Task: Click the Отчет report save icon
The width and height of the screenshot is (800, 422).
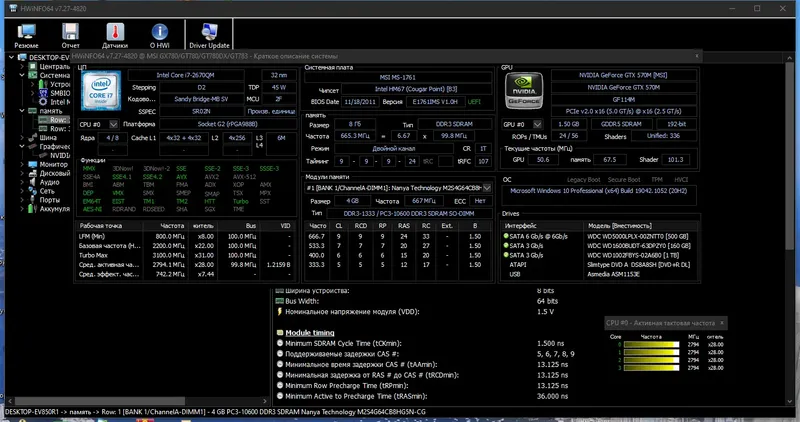Action: pos(70,36)
